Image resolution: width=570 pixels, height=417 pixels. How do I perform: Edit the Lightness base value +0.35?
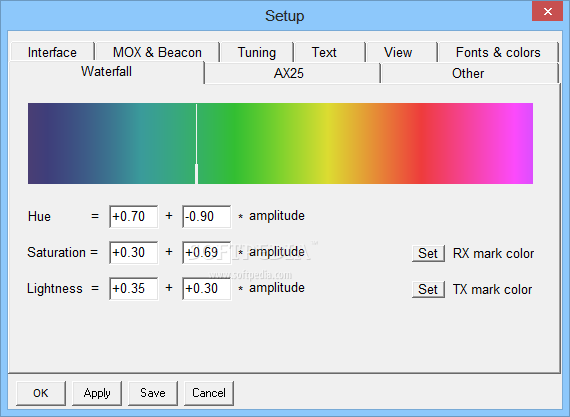(133, 289)
